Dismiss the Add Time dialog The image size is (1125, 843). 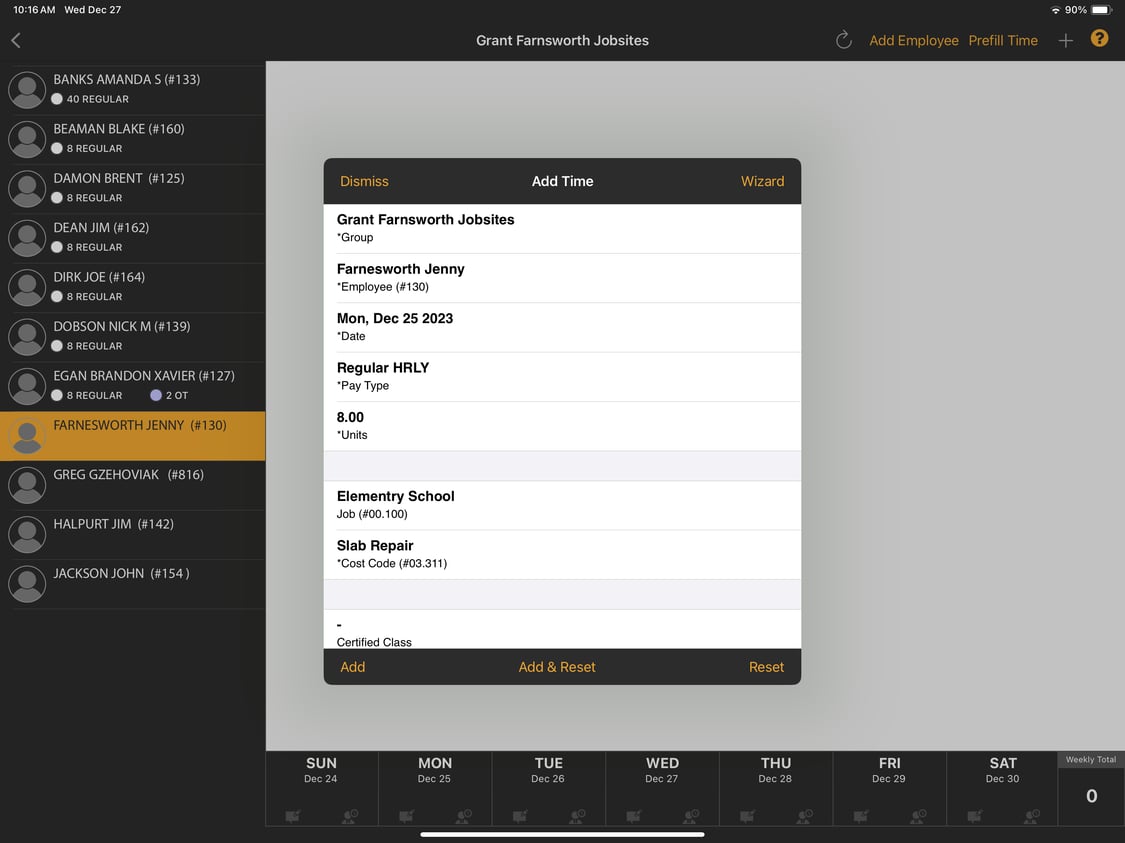pyautogui.click(x=364, y=181)
